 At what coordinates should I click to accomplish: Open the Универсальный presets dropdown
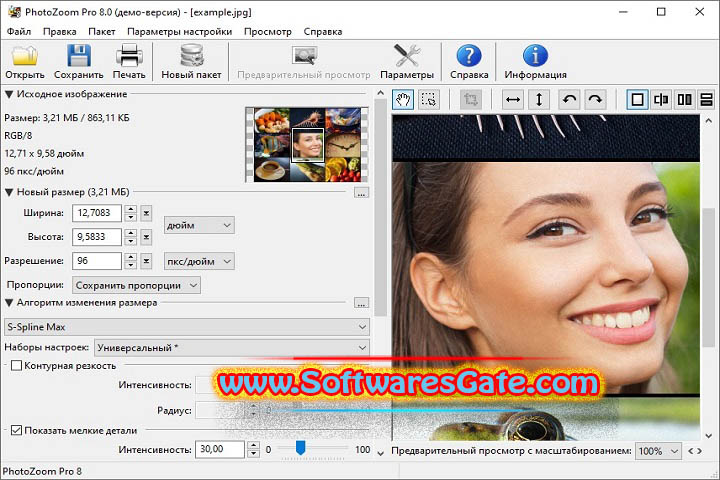[x=232, y=348]
